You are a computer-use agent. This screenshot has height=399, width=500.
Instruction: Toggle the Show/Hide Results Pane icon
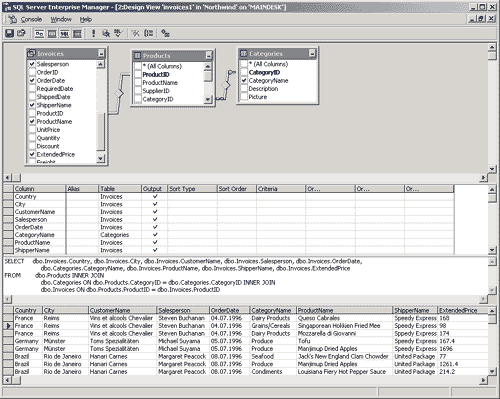pos(77,33)
